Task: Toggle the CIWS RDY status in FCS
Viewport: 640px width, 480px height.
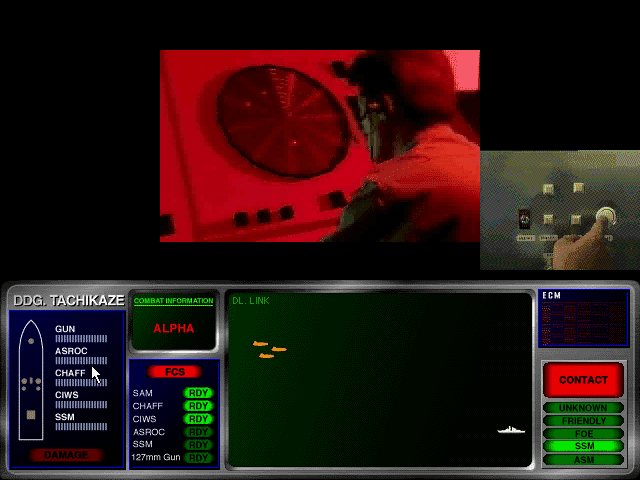Action: [198, 419]
